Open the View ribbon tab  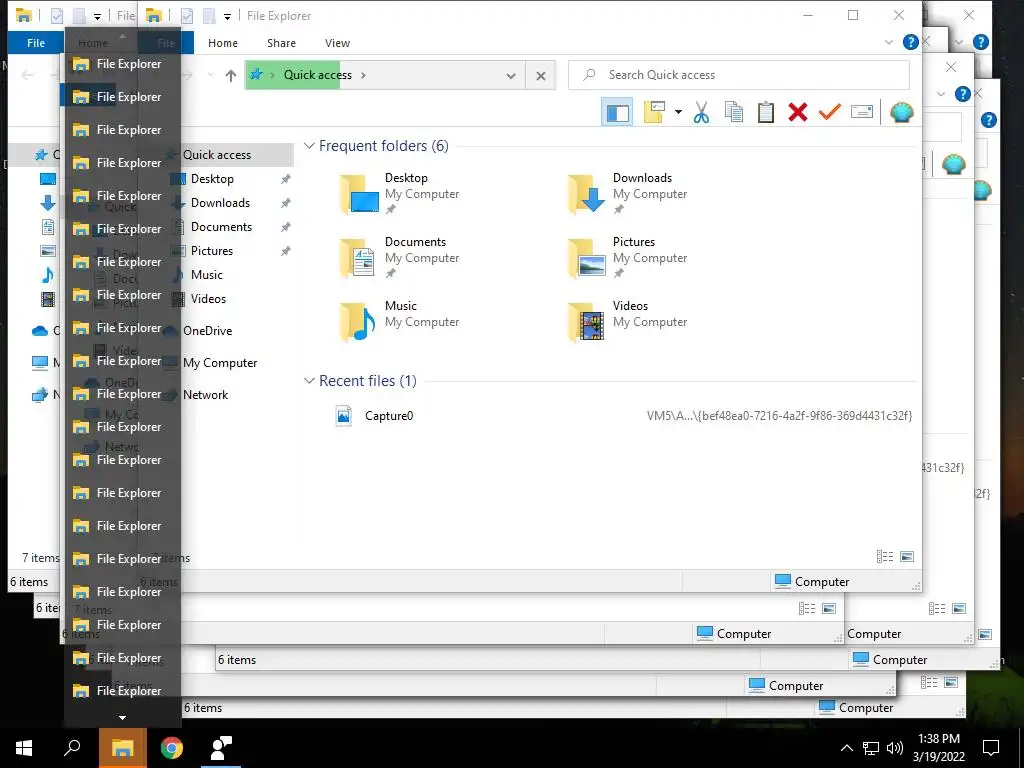pos(338,43)
